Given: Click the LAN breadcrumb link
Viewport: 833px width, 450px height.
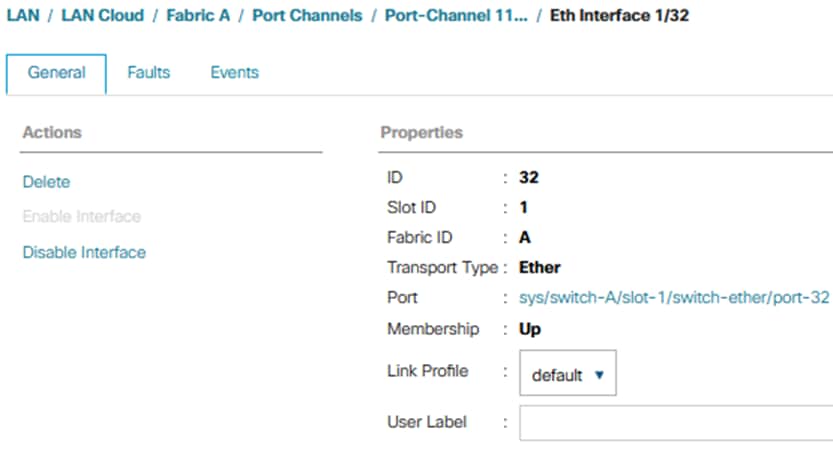Looking at the screenshot, I should [23, 15].
